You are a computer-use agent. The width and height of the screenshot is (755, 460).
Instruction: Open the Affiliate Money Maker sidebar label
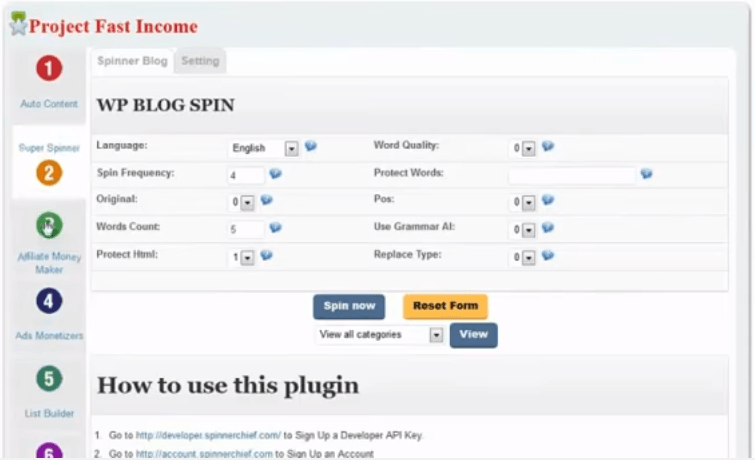[x=49, y=263]
